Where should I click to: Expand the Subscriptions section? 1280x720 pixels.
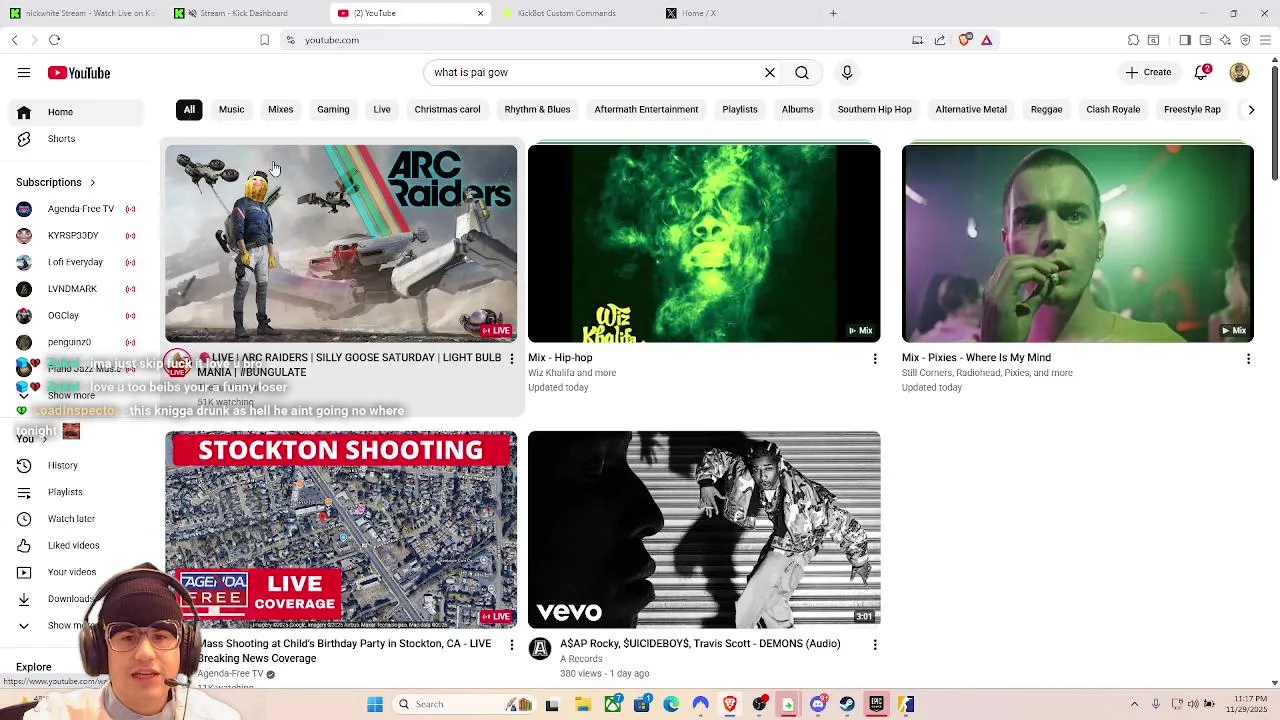56,183
